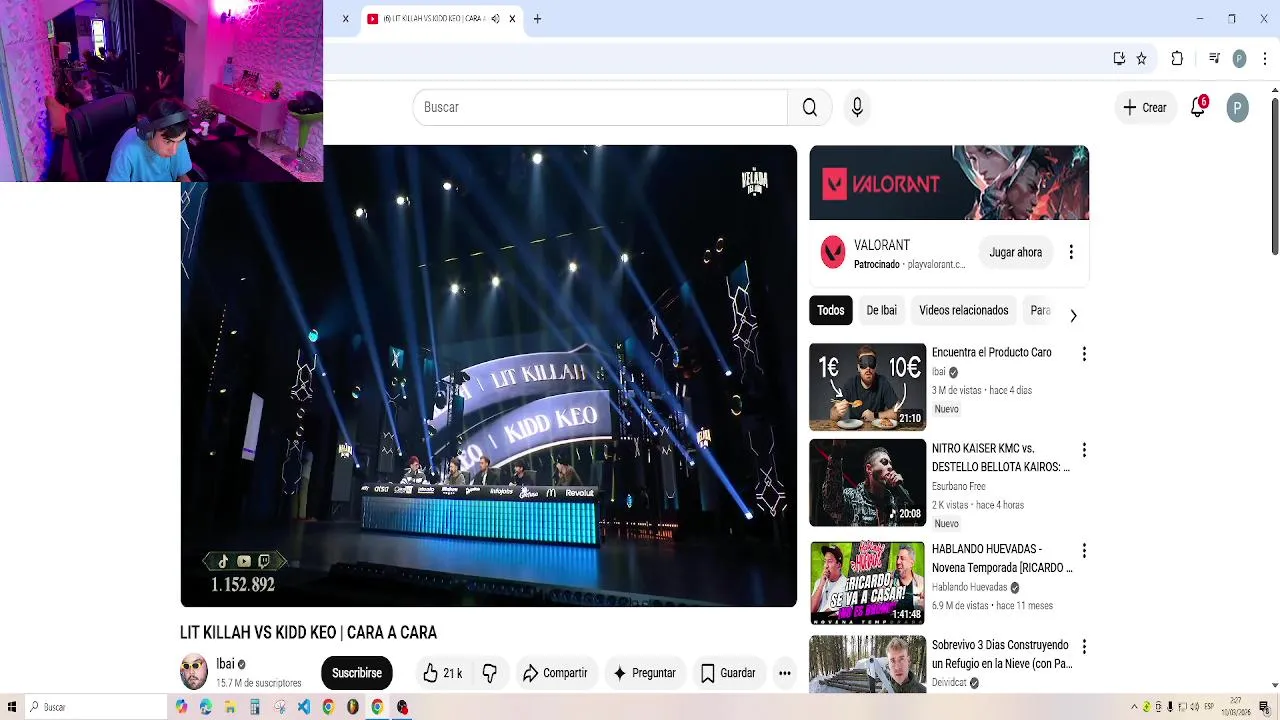Click the Esurbano Free channel name
Viewport: 1280px width, 720px height.
coord(959,486)
